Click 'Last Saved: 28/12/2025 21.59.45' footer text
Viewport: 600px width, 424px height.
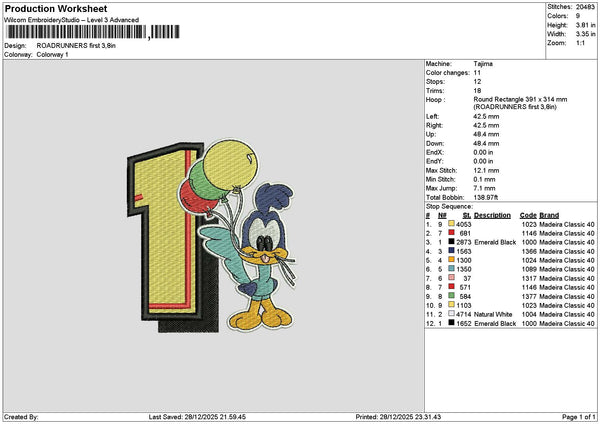(197, 417)
